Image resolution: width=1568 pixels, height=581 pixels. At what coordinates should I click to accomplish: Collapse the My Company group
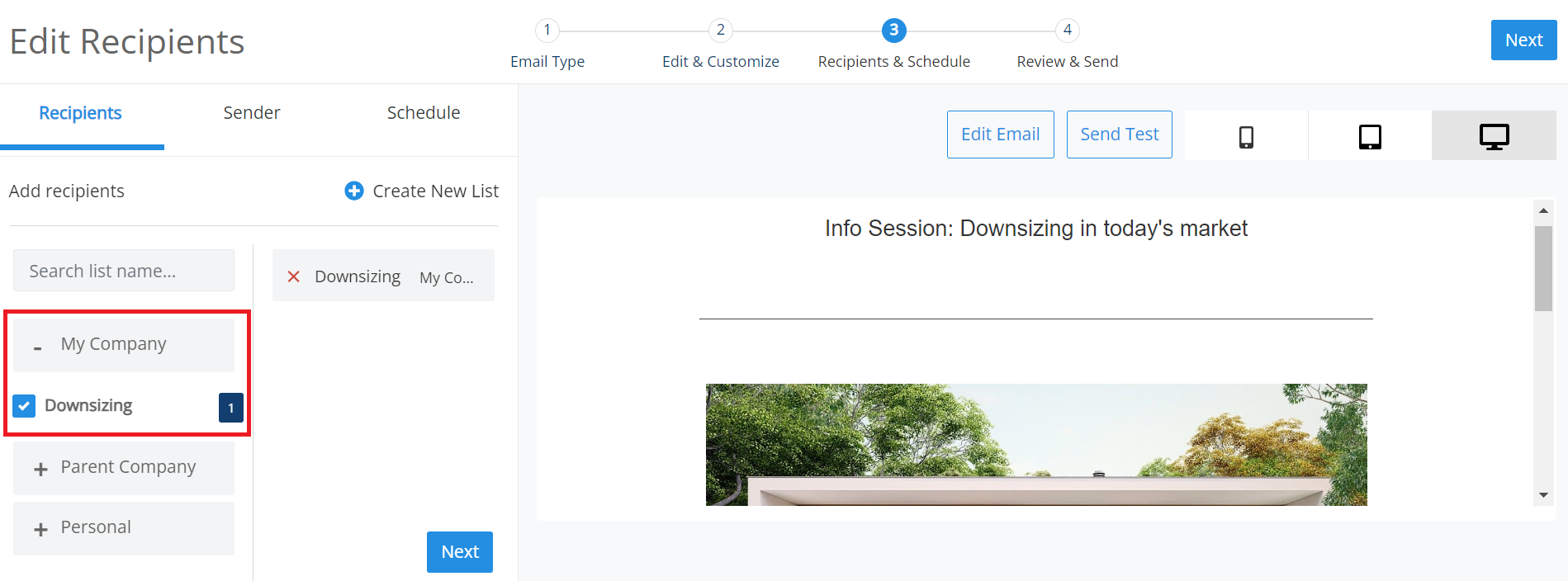(x=38, y=347)
